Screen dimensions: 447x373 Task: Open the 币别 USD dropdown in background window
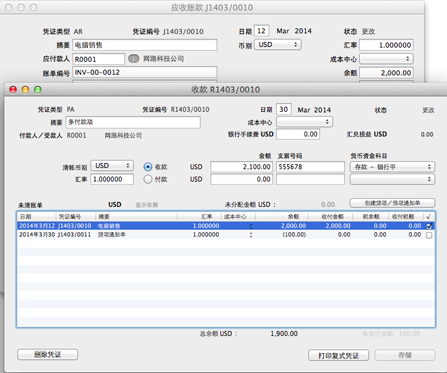[278, 45]
